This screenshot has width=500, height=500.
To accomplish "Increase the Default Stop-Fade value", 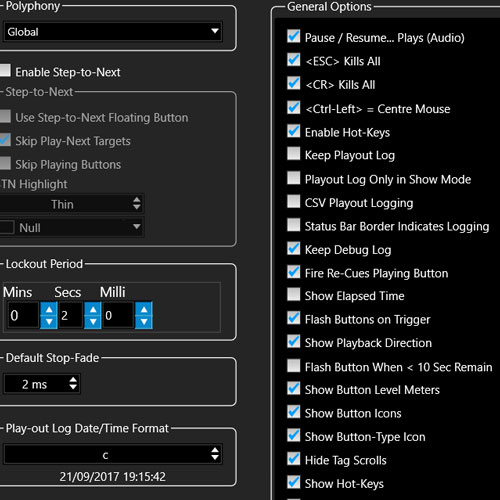I will point(73,380).
